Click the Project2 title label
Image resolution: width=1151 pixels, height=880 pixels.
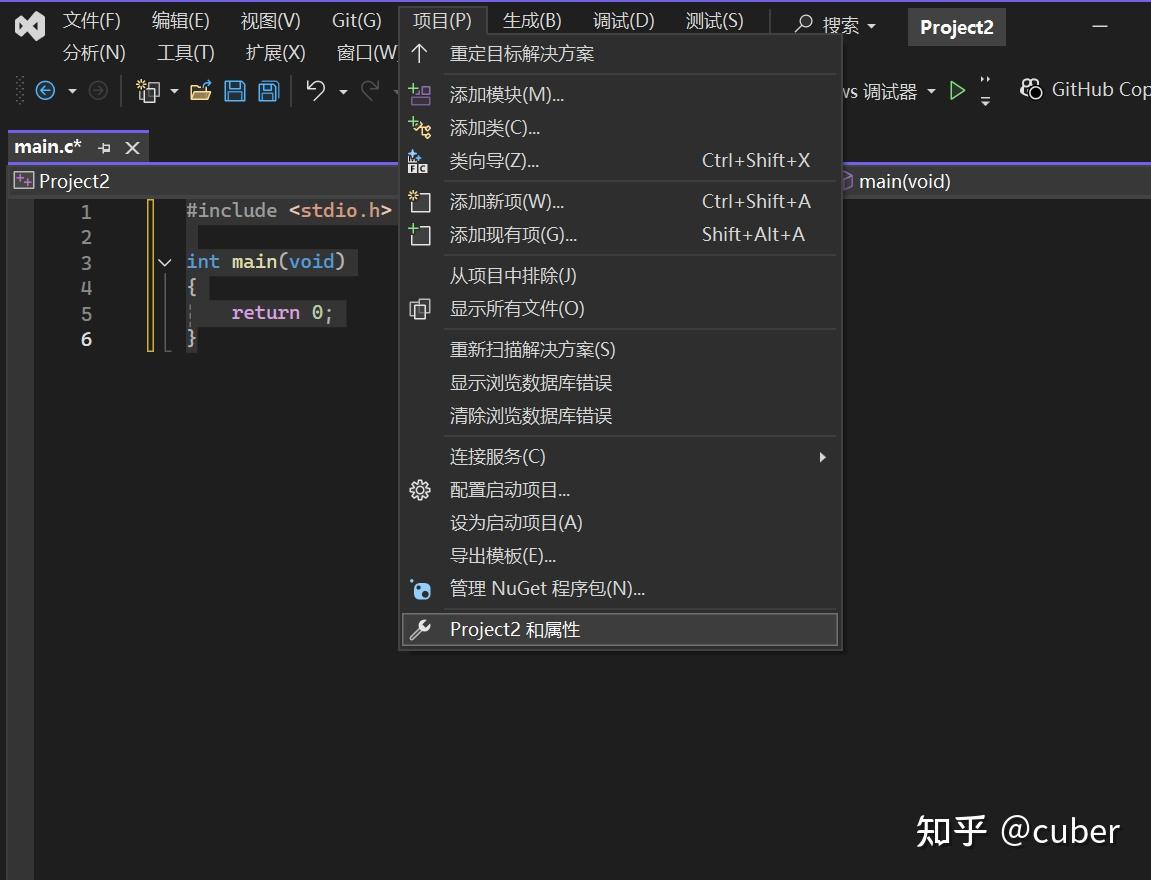(956, 27)
